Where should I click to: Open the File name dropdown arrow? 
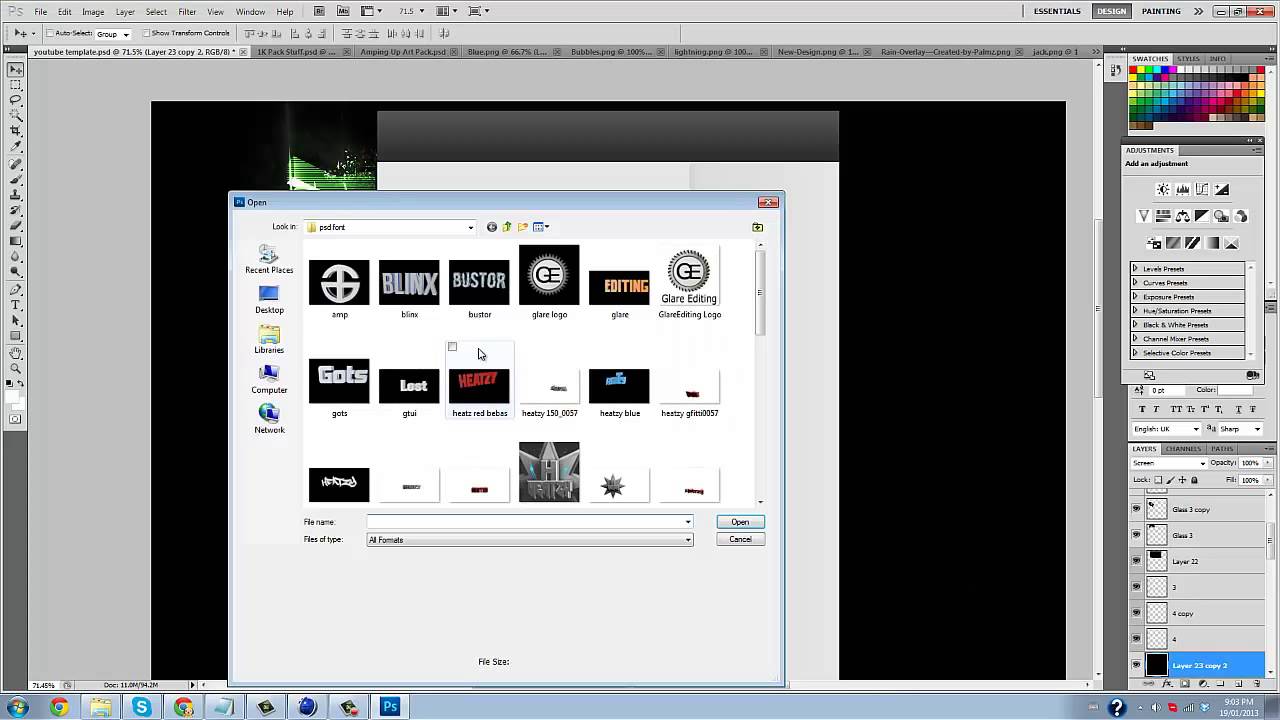coord(688,522)
